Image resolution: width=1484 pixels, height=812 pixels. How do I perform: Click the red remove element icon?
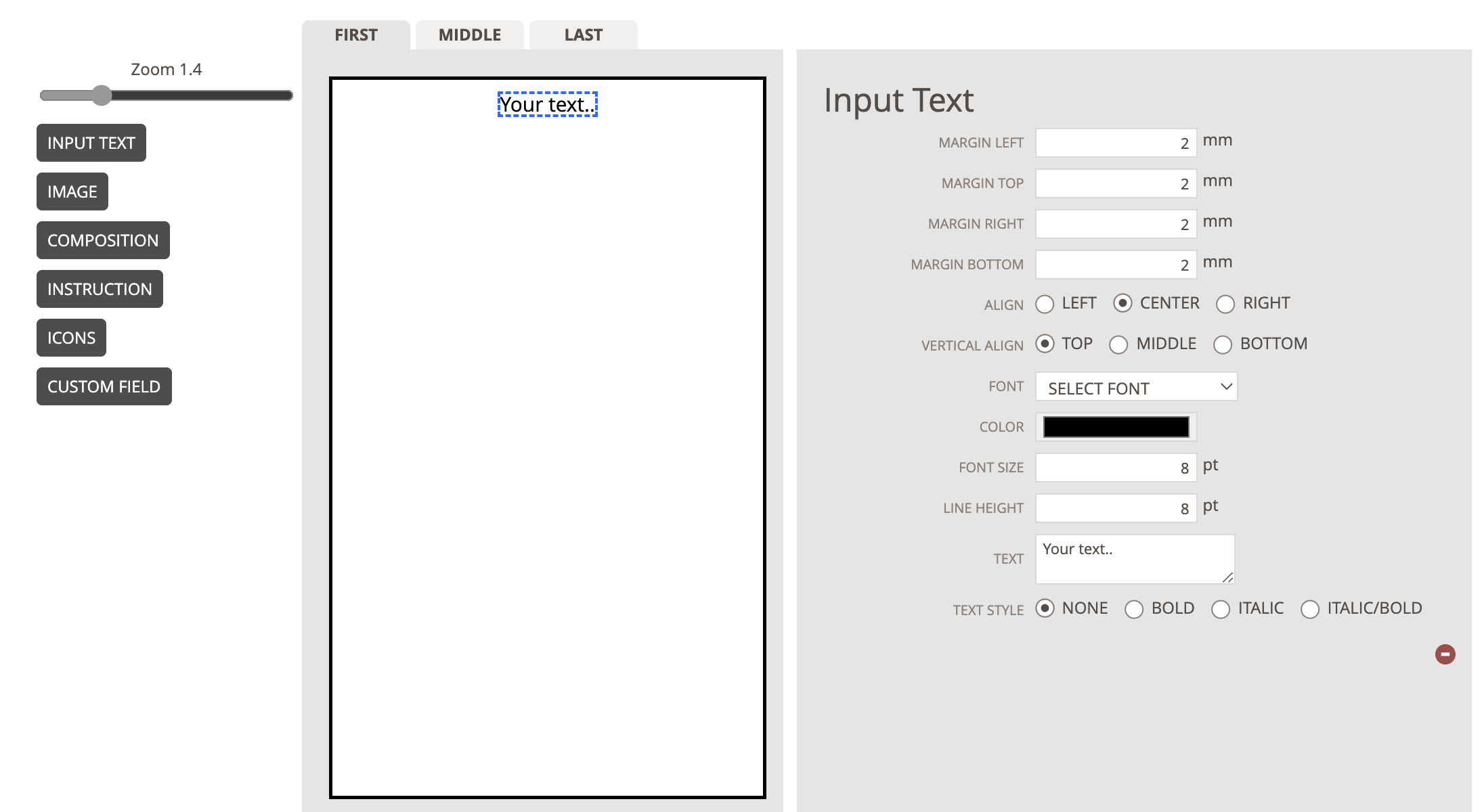(x=1445, y=654)
